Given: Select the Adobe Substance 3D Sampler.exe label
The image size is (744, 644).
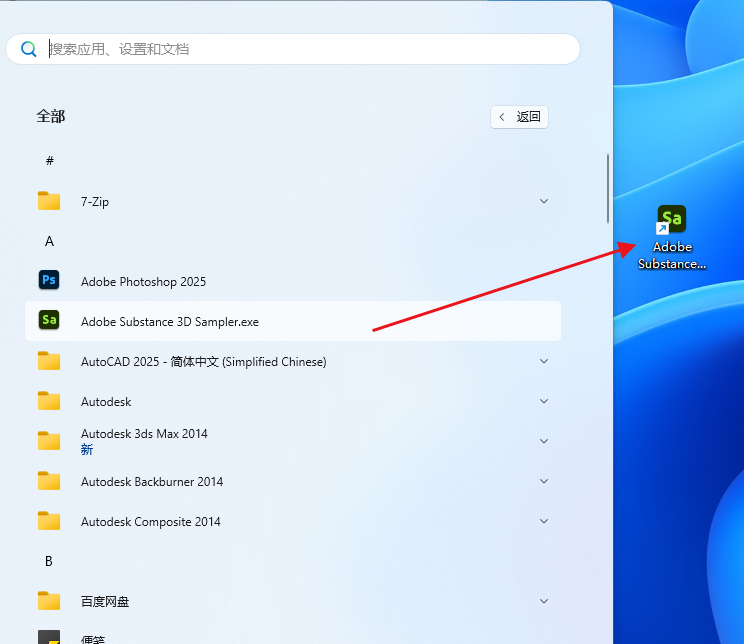Looking at the screenshot, I should coord(170,322).
